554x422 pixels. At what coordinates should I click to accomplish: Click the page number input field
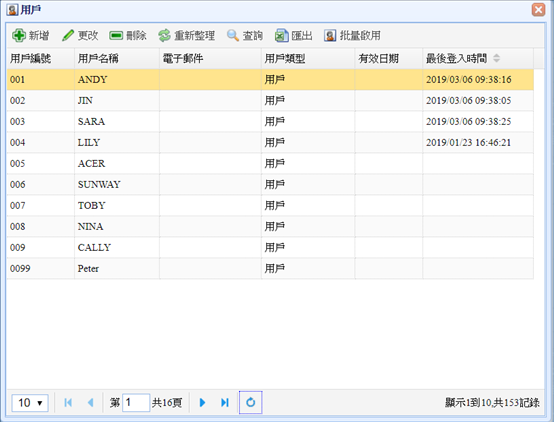click(136, 403)
